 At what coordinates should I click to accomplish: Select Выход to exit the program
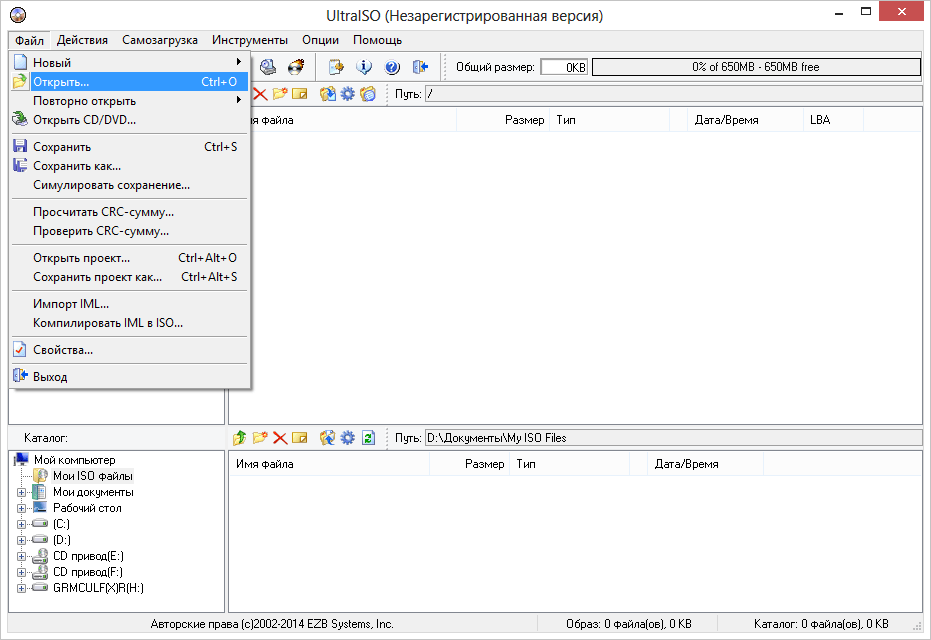[x=129, y=377]
